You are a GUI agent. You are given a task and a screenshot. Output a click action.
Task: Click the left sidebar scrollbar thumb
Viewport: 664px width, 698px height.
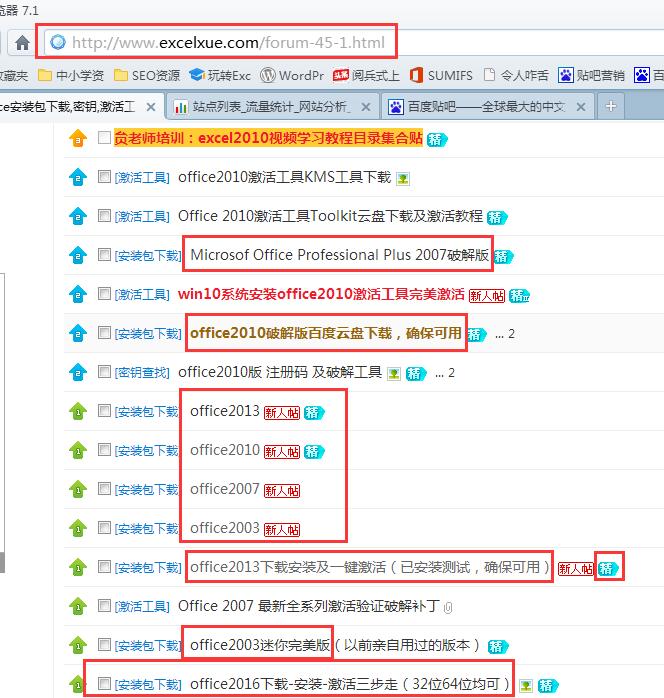click(x=2, y=562)
